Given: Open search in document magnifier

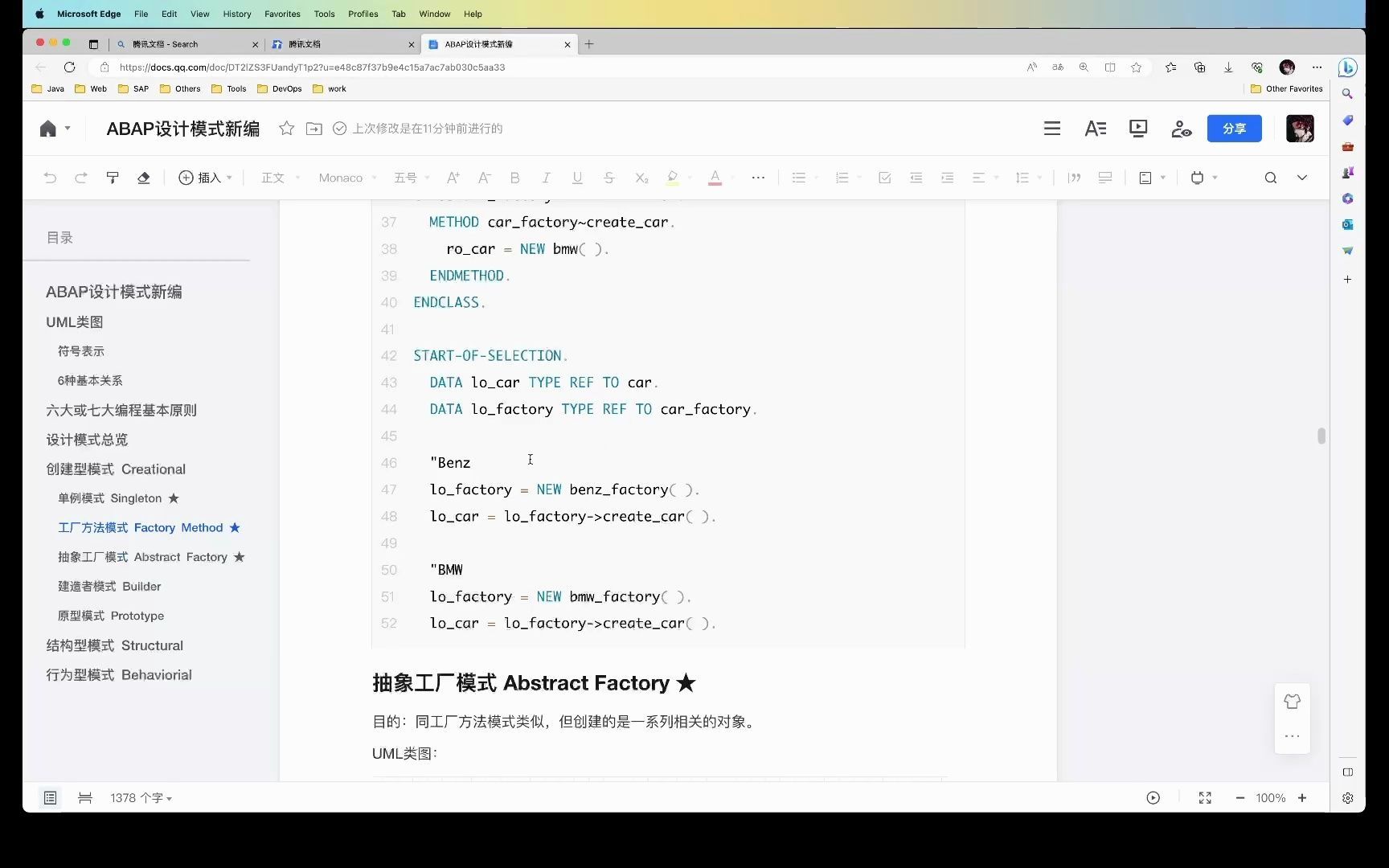Looking at the screenshot, I should click(x=1270, y=178).
